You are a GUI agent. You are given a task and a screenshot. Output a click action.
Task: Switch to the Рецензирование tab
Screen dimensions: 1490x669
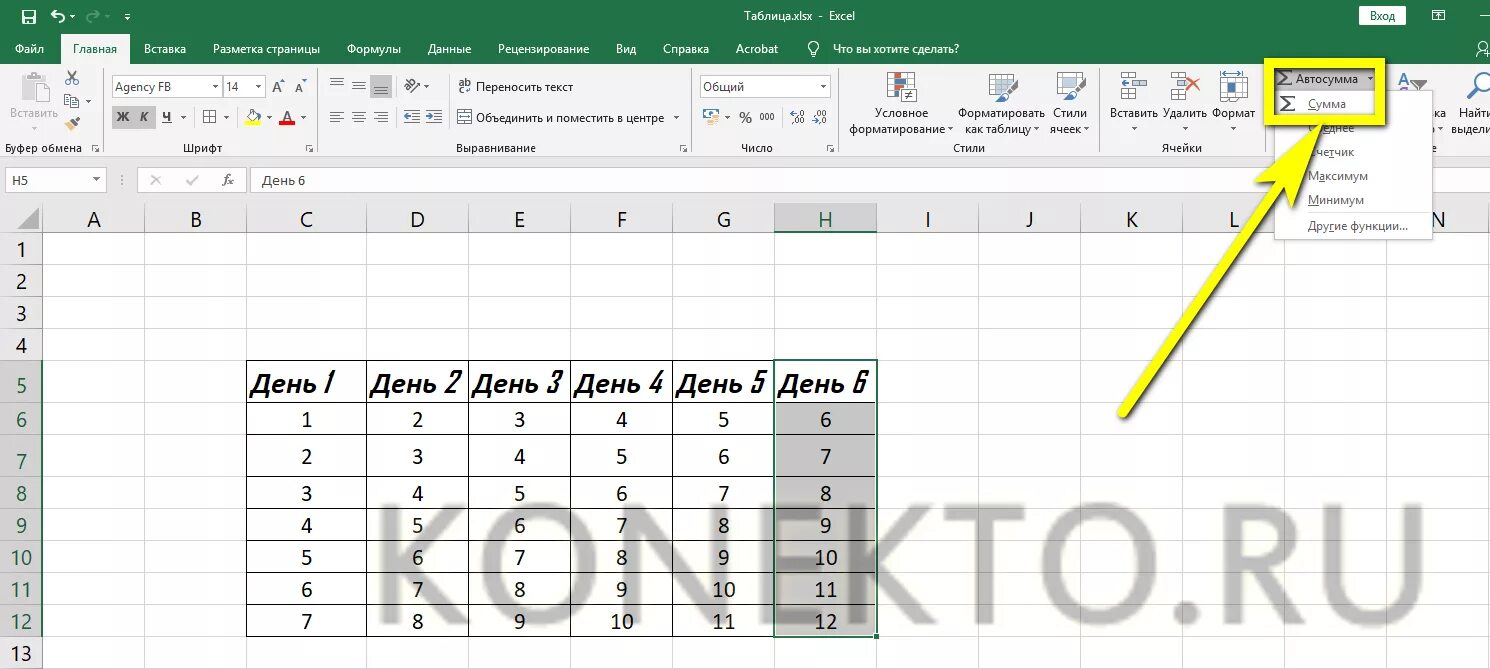pyautogui.click(x=545, y=48)
